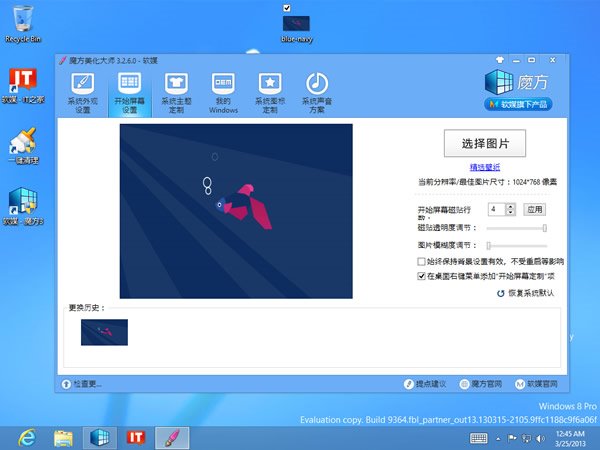This screenshot has width=600, height=450.
Task: Click the 软媒旗下产品 badge
Action: click(518, 104)
